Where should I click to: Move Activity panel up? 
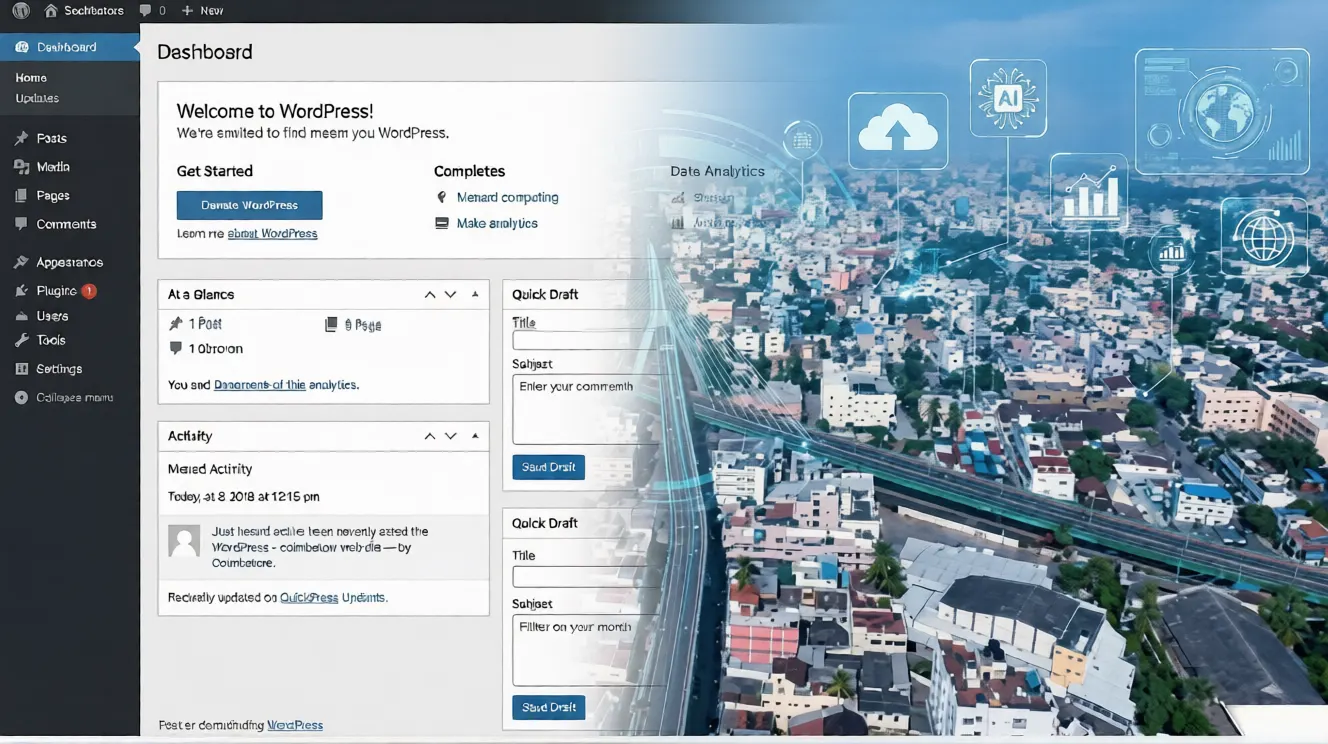tap(430, 436)
